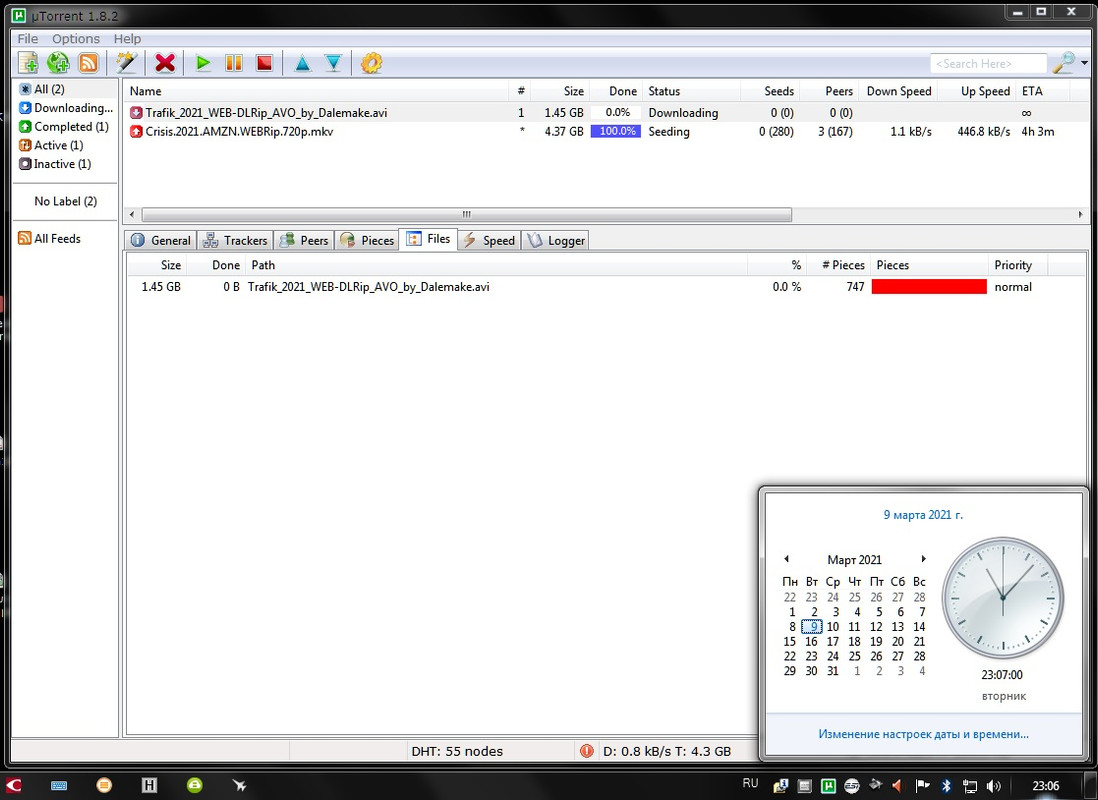Click the Bluetooth tray icon
This screenshot has width=1098, height=800.
click(x=945, y=786)
